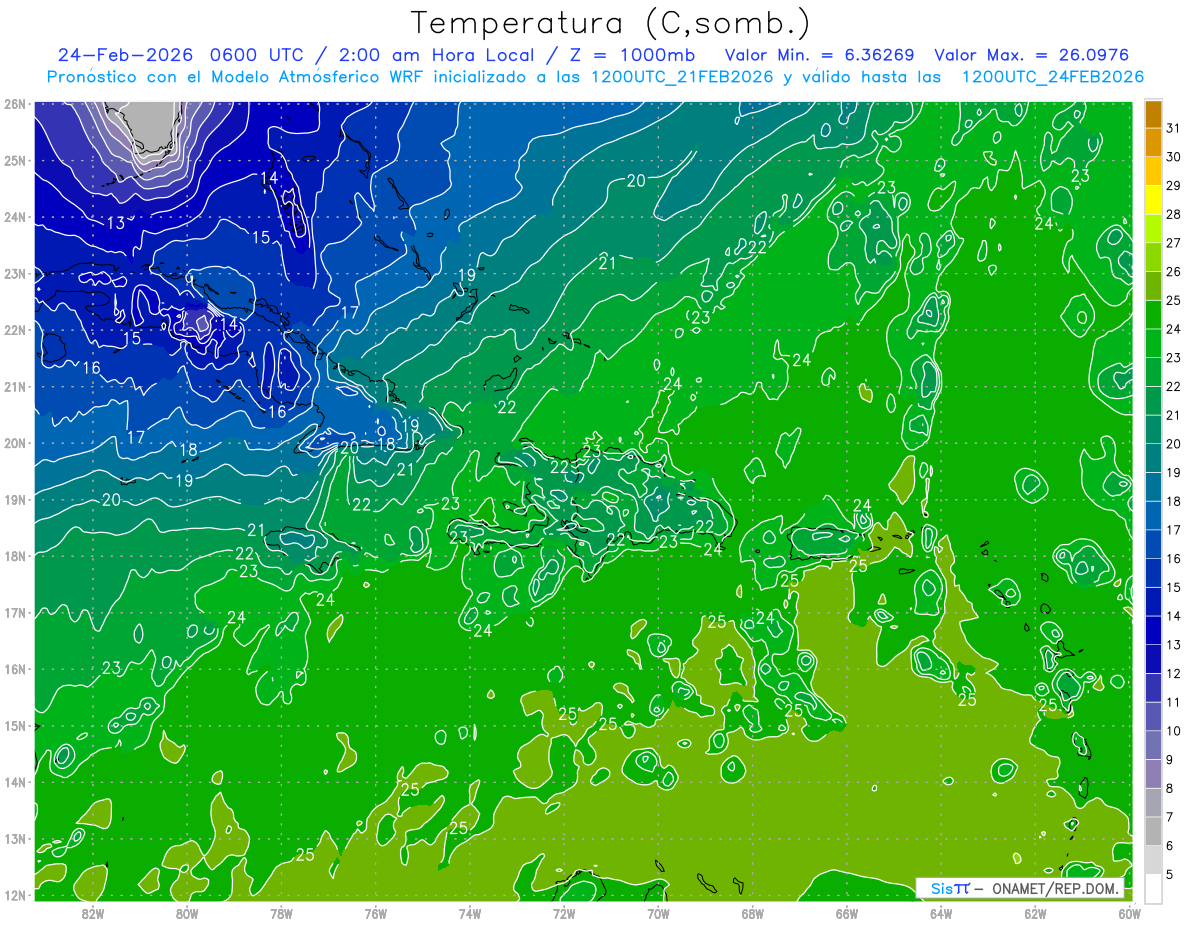Click the '12' color bar label
1200x927 pixels.
[x=1174, y=673]
